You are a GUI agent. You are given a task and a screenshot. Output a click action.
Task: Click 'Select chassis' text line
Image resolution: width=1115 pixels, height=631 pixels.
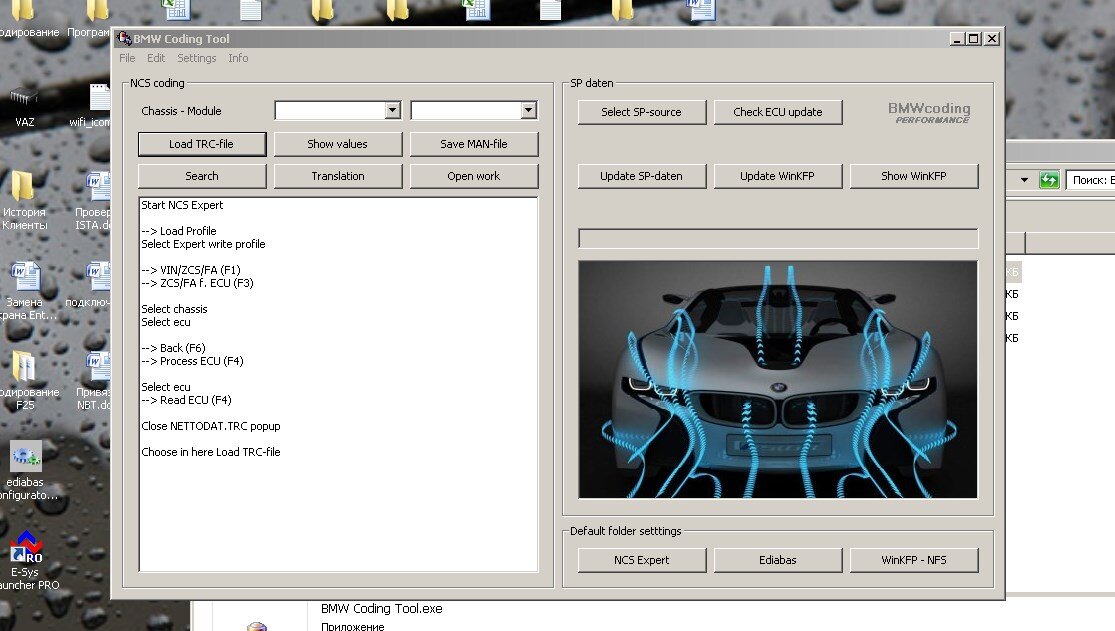tap(174, 309)
